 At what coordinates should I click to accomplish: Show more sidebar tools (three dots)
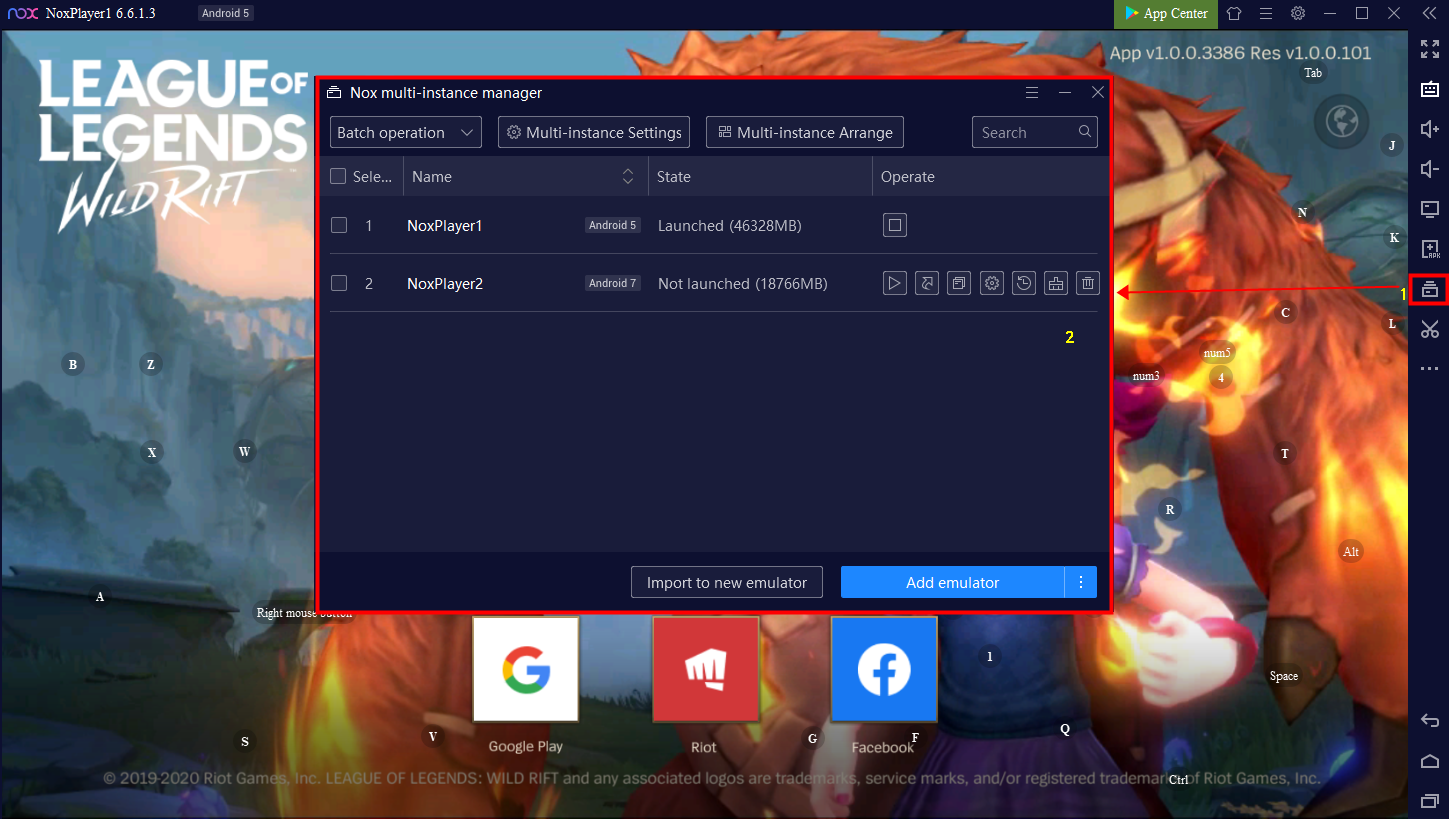pyautogui.click(x=1430, y=369)
